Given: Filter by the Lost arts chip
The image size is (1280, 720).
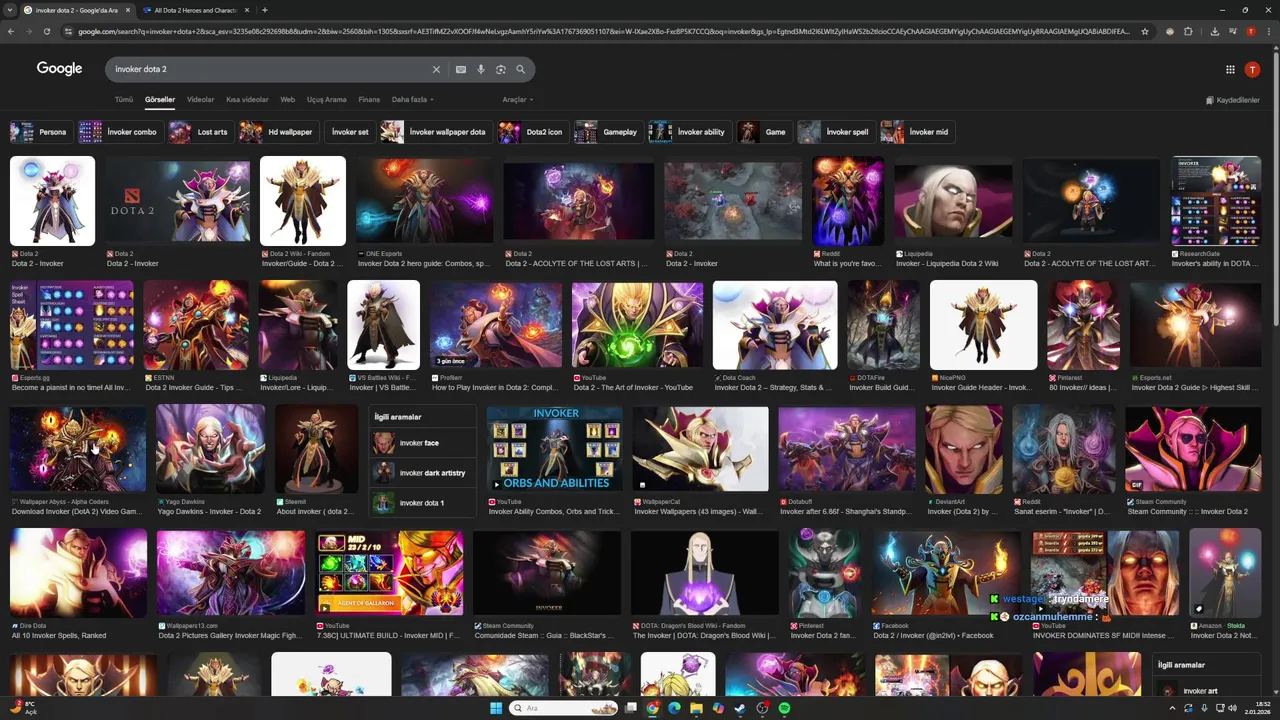Looking at the screenshot, I should coord(200,132).
